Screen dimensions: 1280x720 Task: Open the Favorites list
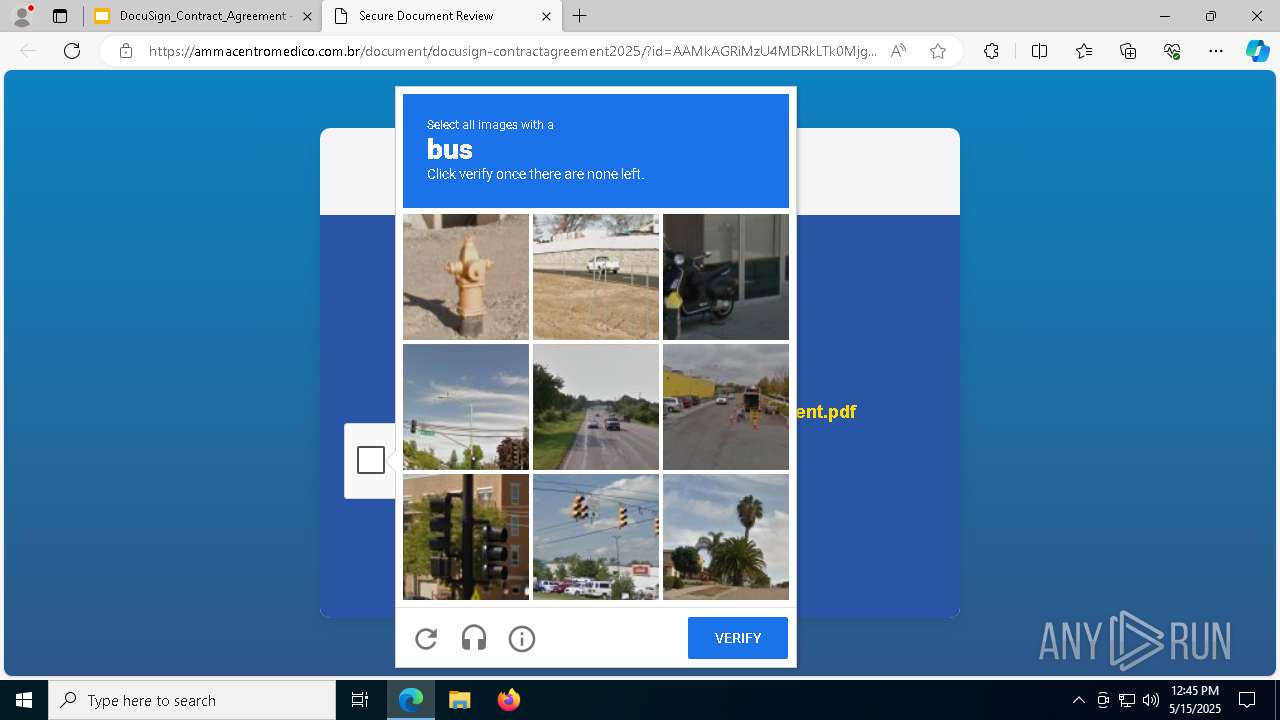click(x=1084, y=51)
